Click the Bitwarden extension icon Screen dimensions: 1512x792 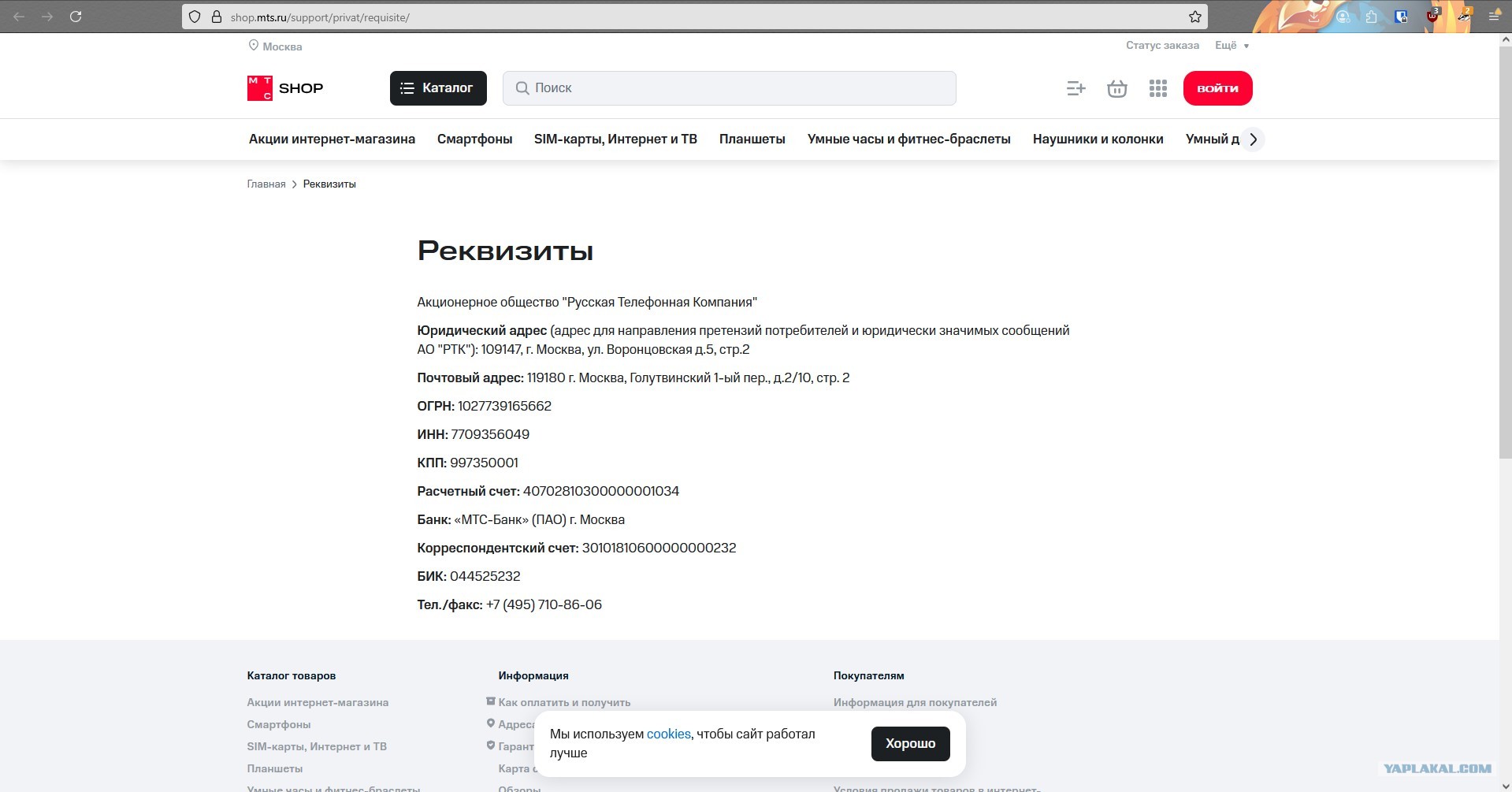point(1401,17)
